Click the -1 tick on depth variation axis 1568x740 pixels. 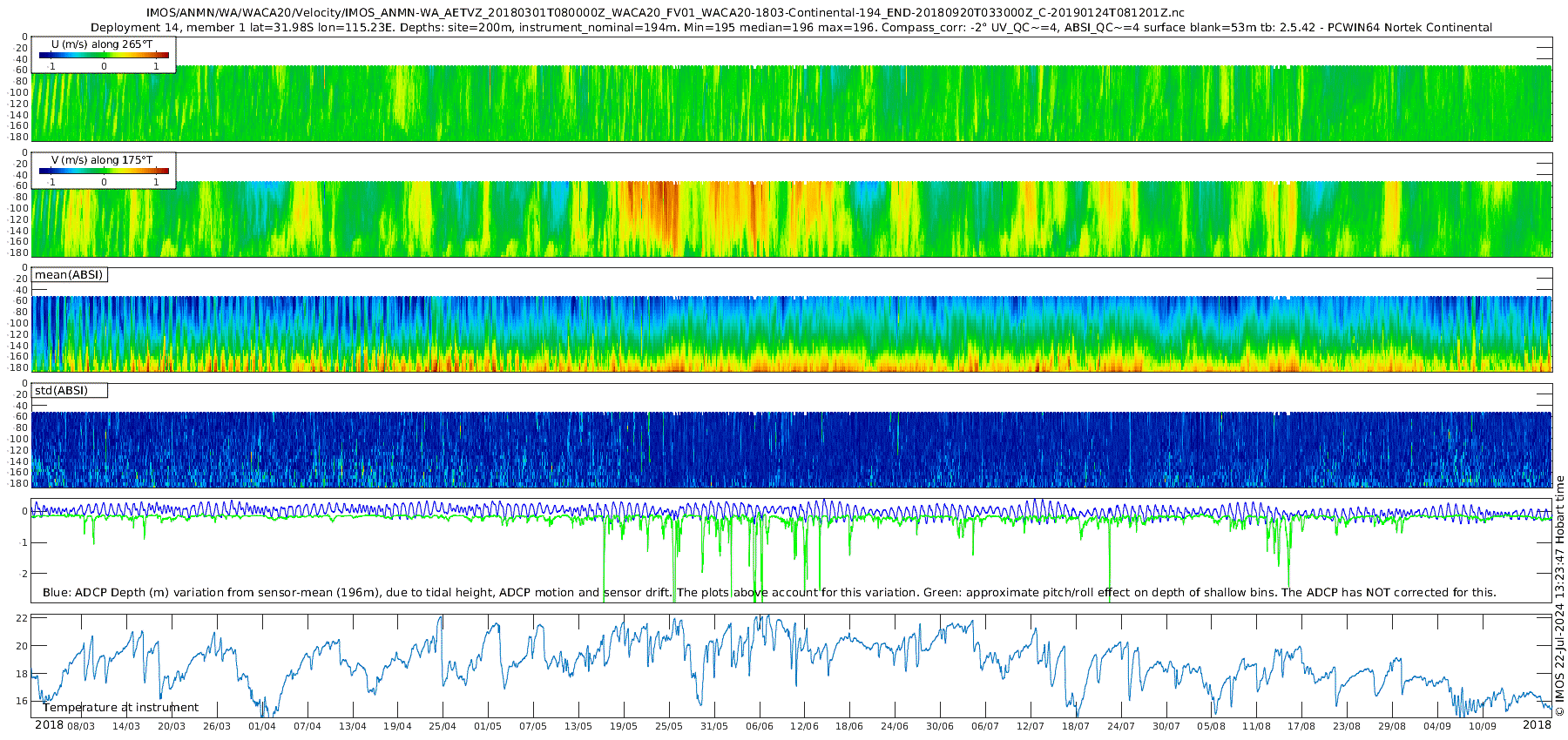pyautogui.click(x=24, y=542)
